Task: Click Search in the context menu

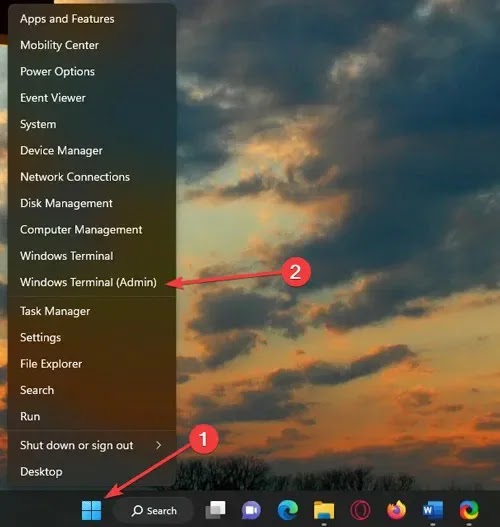Action: (x=91, y=390)
